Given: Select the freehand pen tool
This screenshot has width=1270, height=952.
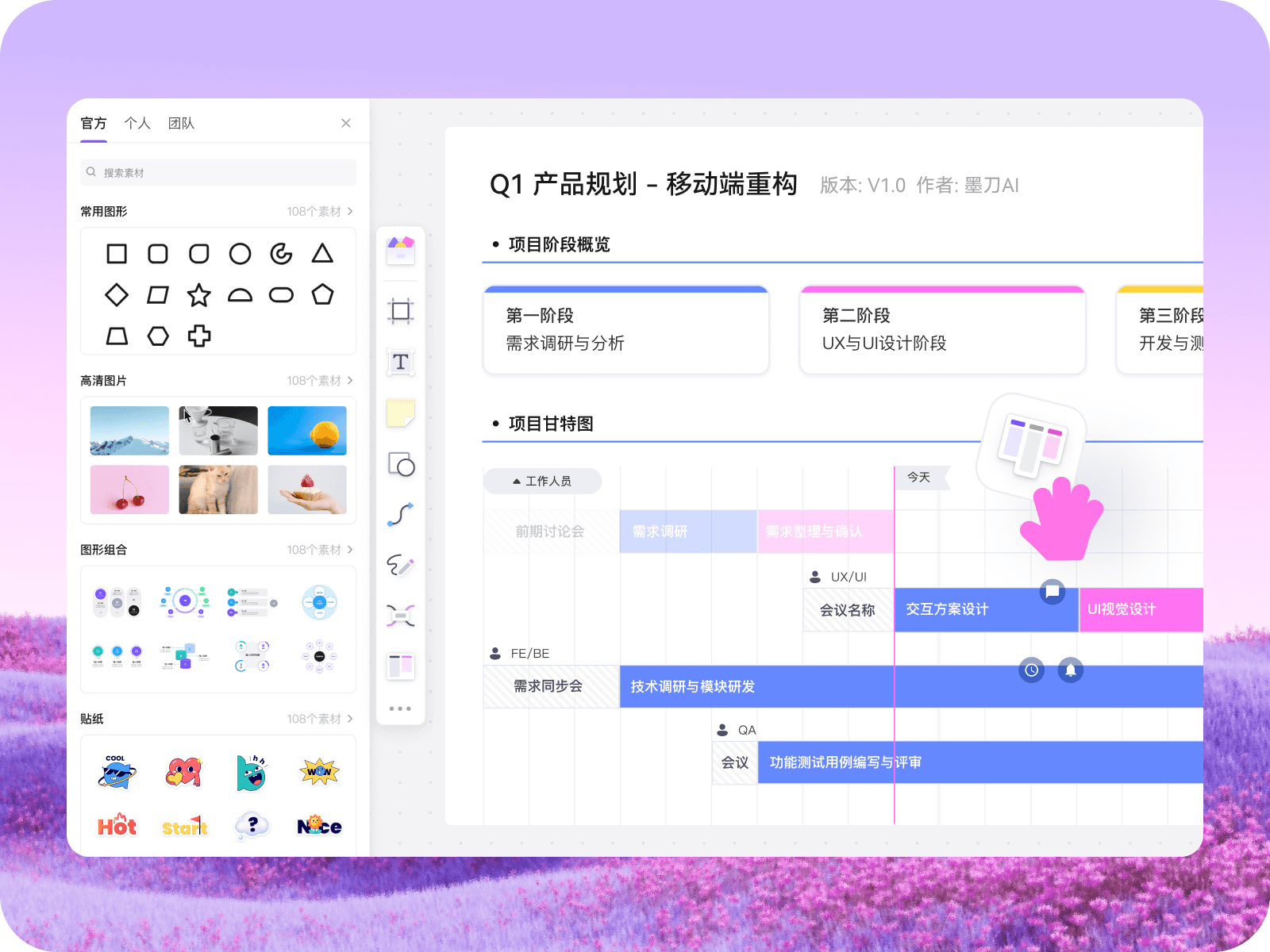Looking at the screenshot, I should [x=401, y=566].
